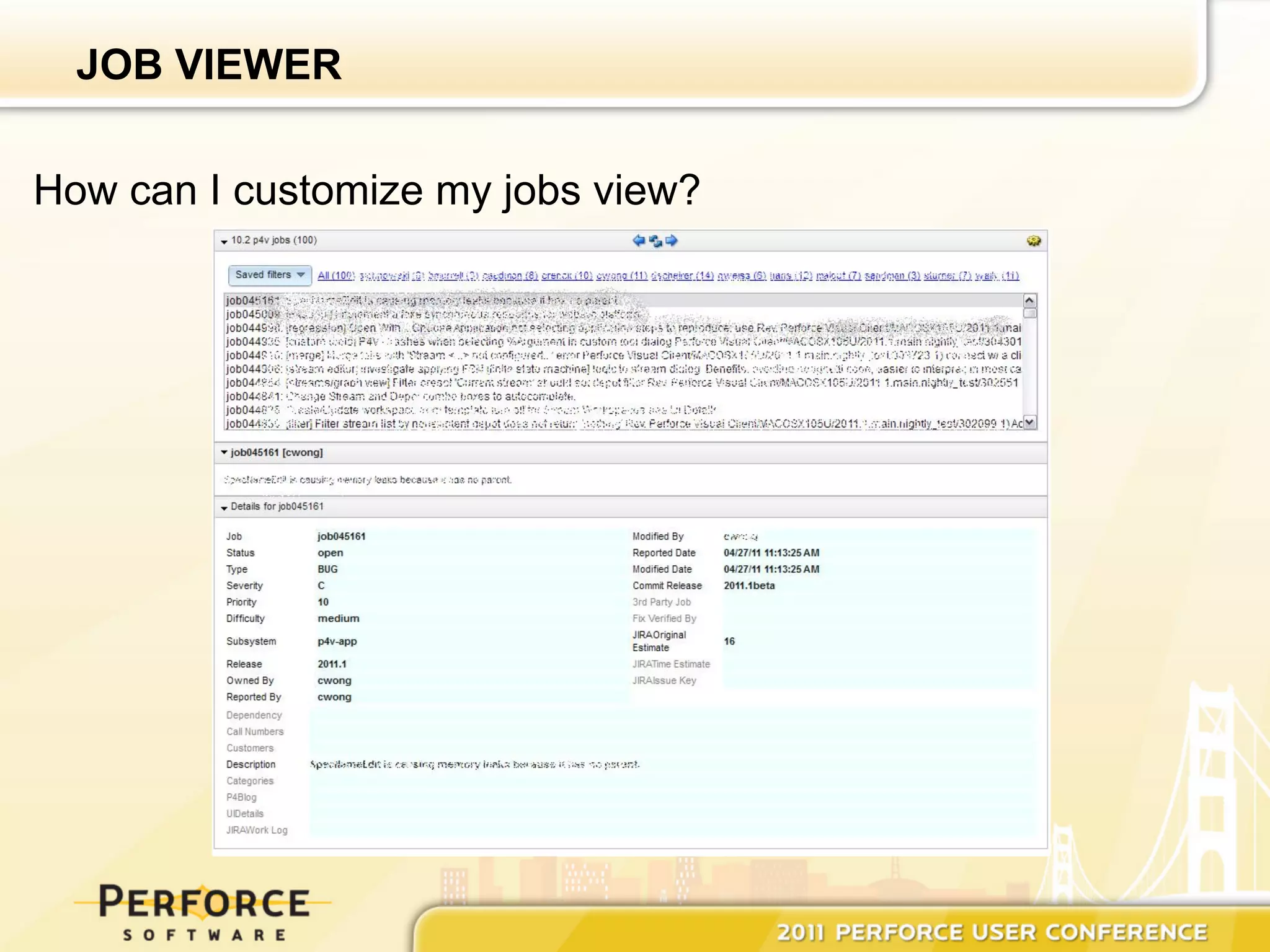1270x952 pixels.
Task: Collapse the '10.2 p4v jobs (100)' section
Action: tap(224, 242)
